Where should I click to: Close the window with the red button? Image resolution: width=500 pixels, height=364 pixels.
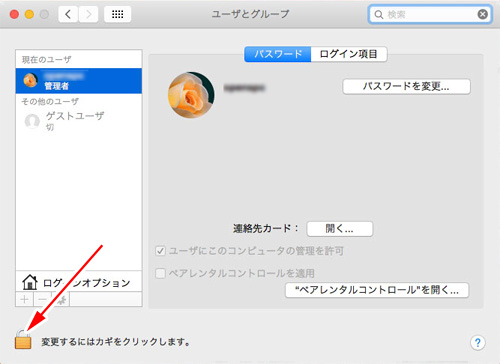coord(14,14)
